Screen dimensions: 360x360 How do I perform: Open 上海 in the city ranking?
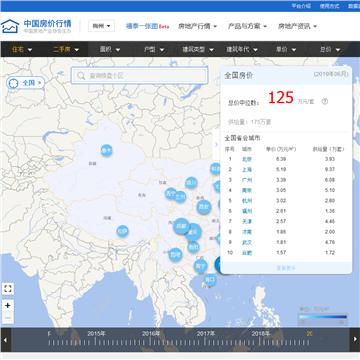click(x=247, y=169)
